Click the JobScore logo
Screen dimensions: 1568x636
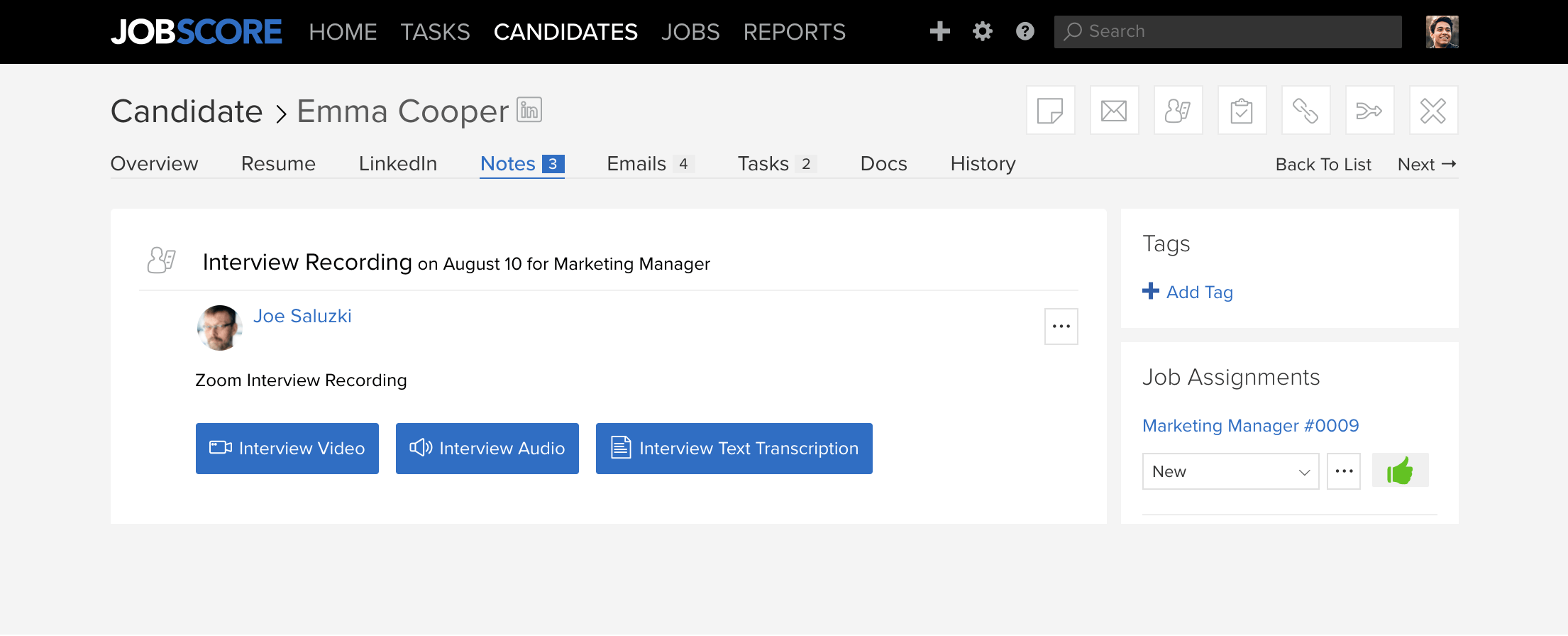click(197, 32)
